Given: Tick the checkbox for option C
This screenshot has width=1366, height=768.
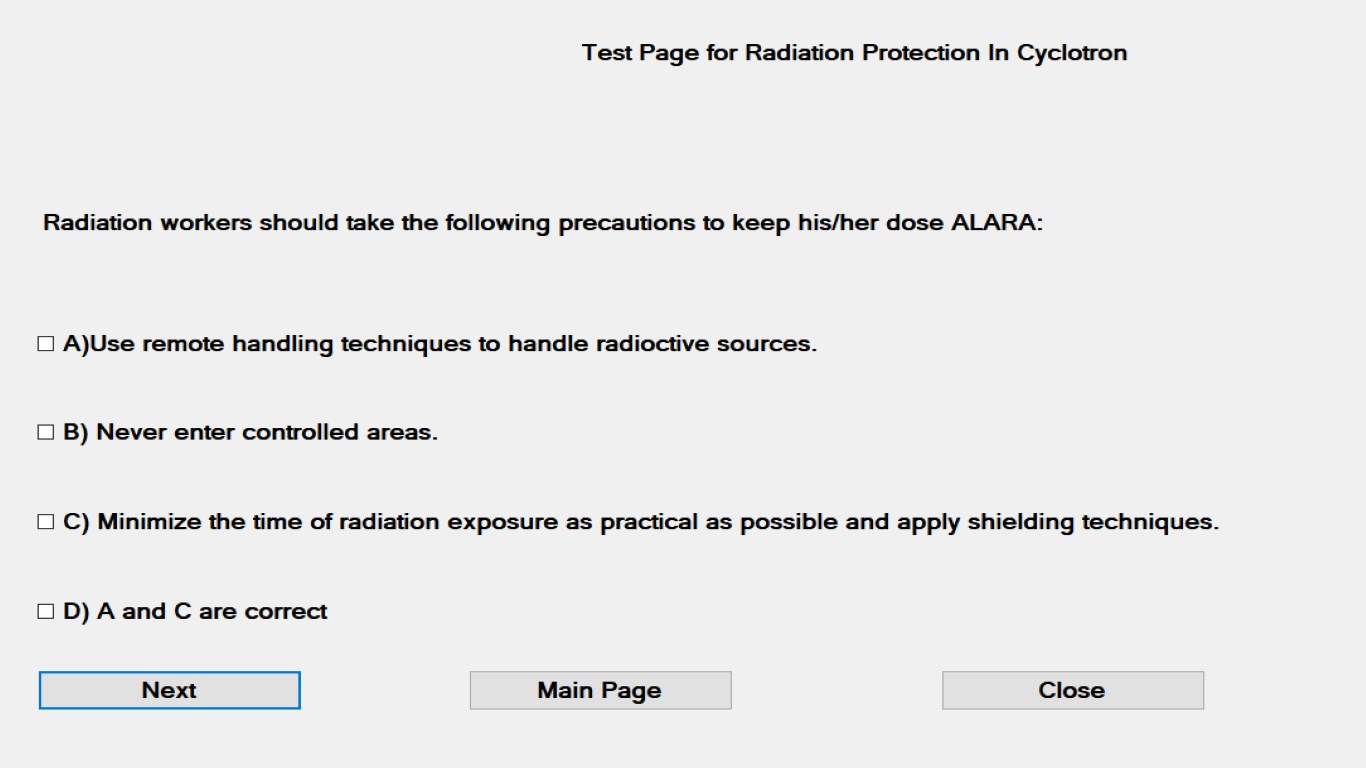Looking at the screenshot, I should pos(45,522).
